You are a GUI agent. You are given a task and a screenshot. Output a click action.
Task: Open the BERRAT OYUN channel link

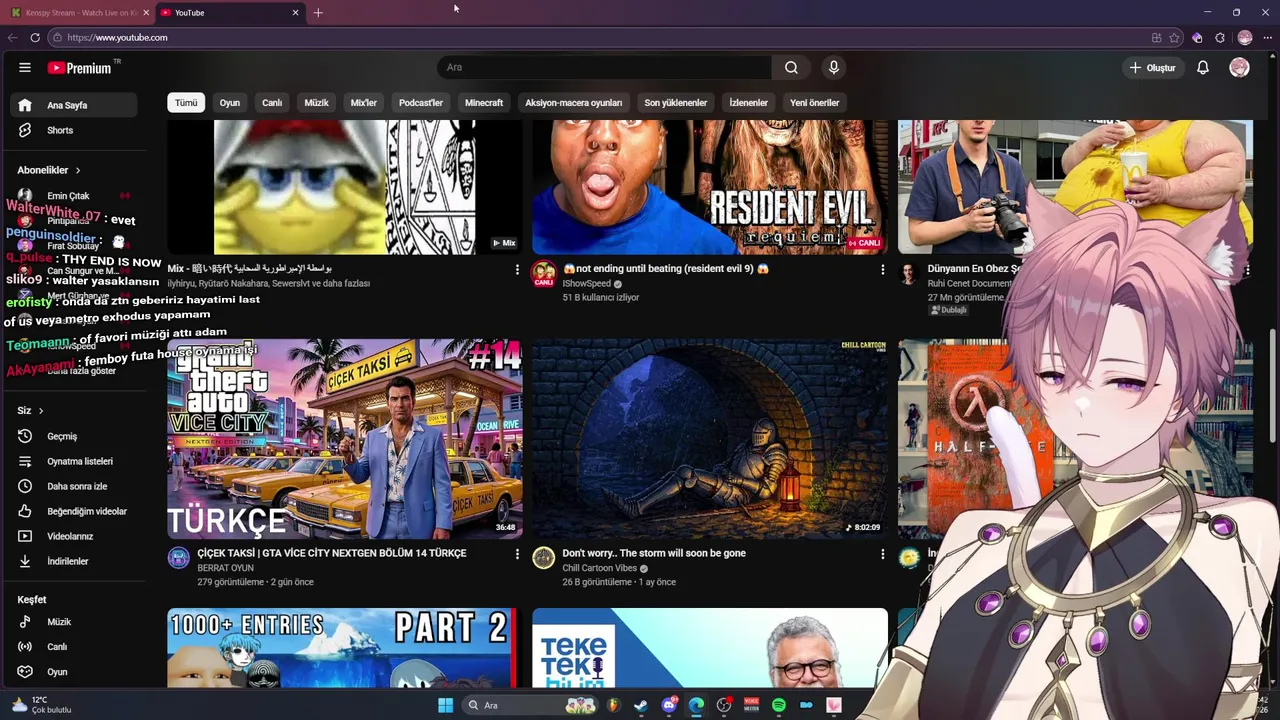pos(225,568)
